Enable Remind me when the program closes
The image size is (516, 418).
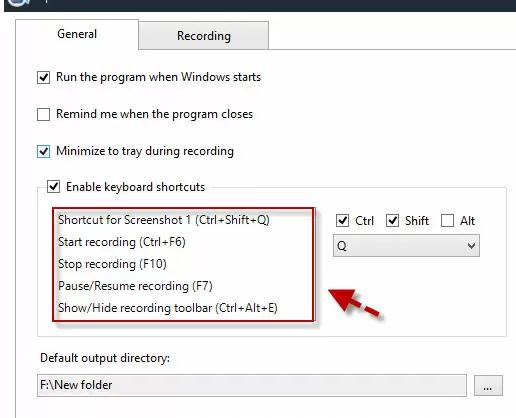tap(43, 114)
